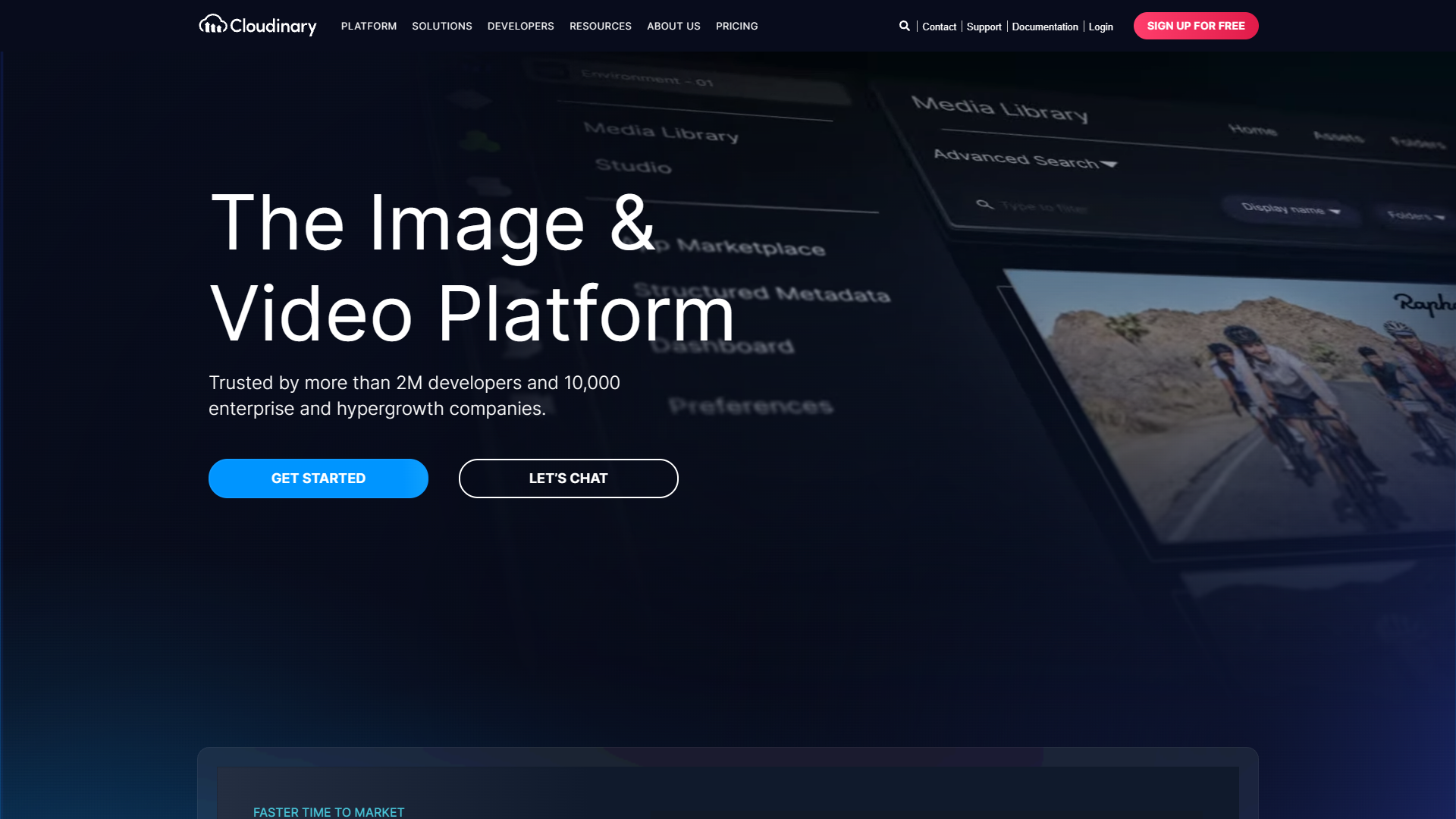1456x819 pixels.
Task: Select the Pricing menu item
Action: pos(736,26)
